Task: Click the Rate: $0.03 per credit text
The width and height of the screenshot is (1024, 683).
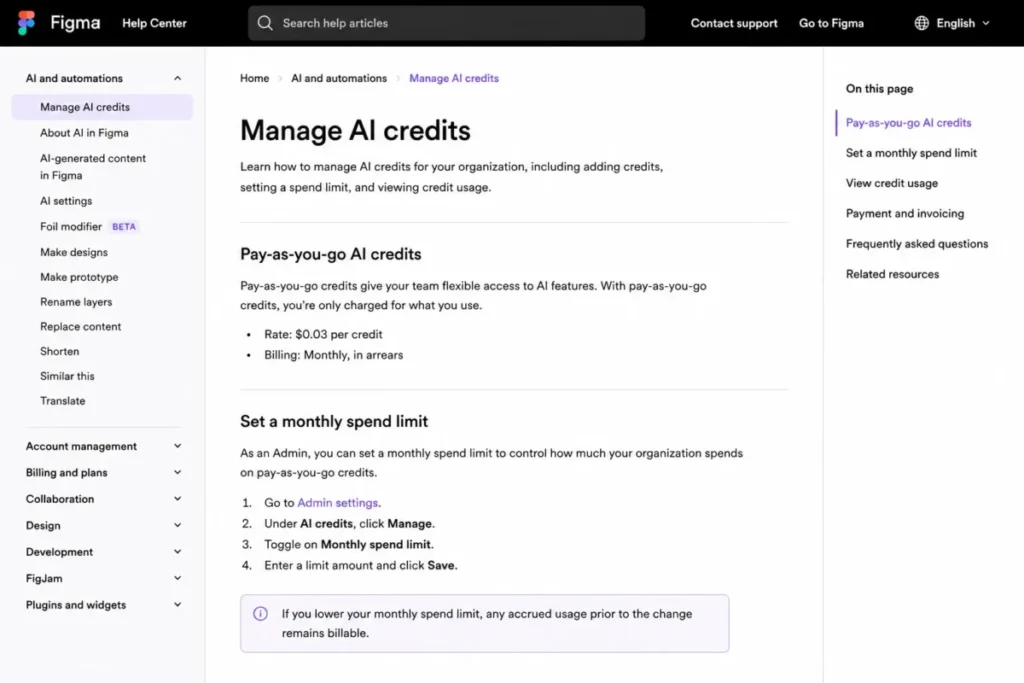Action: (x=323, y=334)
